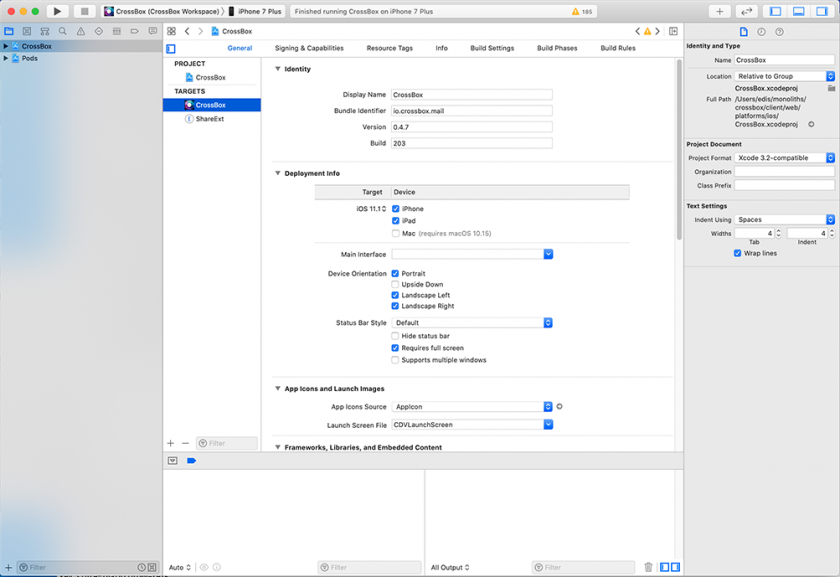Click the Version number field
This screenshot has width=840, height=577.
(x=471, y=127)
